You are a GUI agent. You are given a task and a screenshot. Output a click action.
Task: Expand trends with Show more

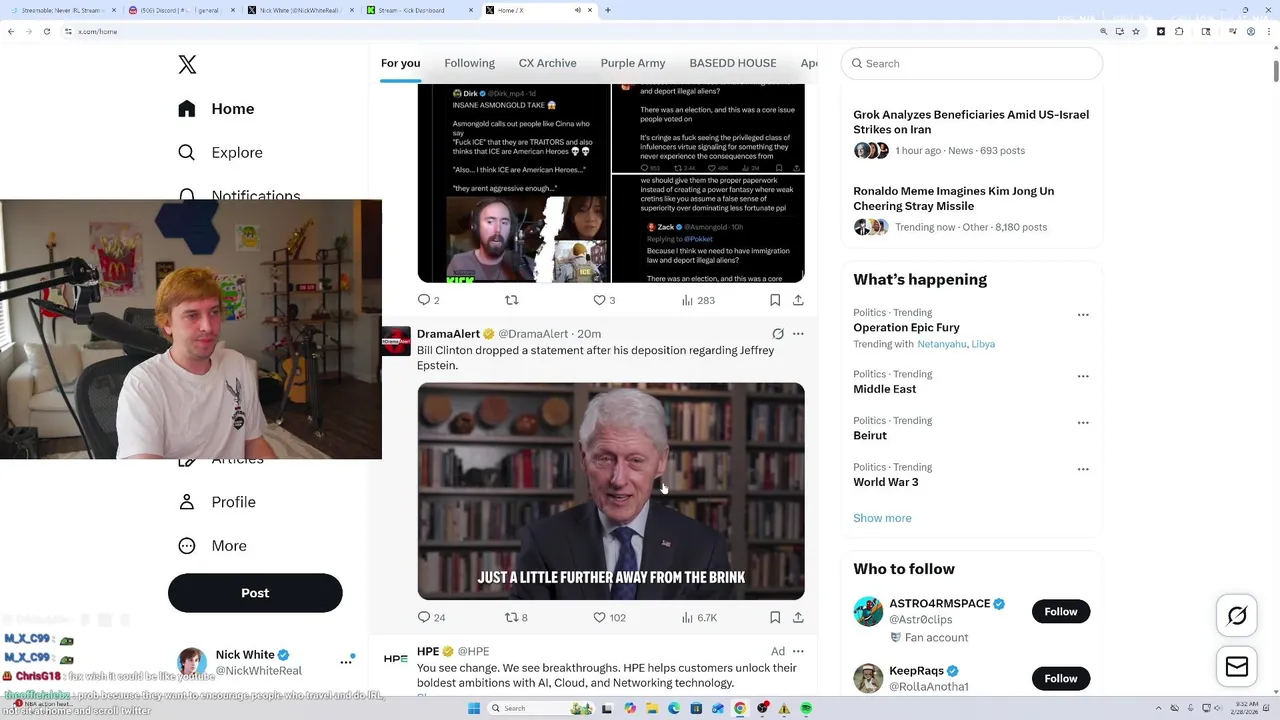click(x=882, y=518)
